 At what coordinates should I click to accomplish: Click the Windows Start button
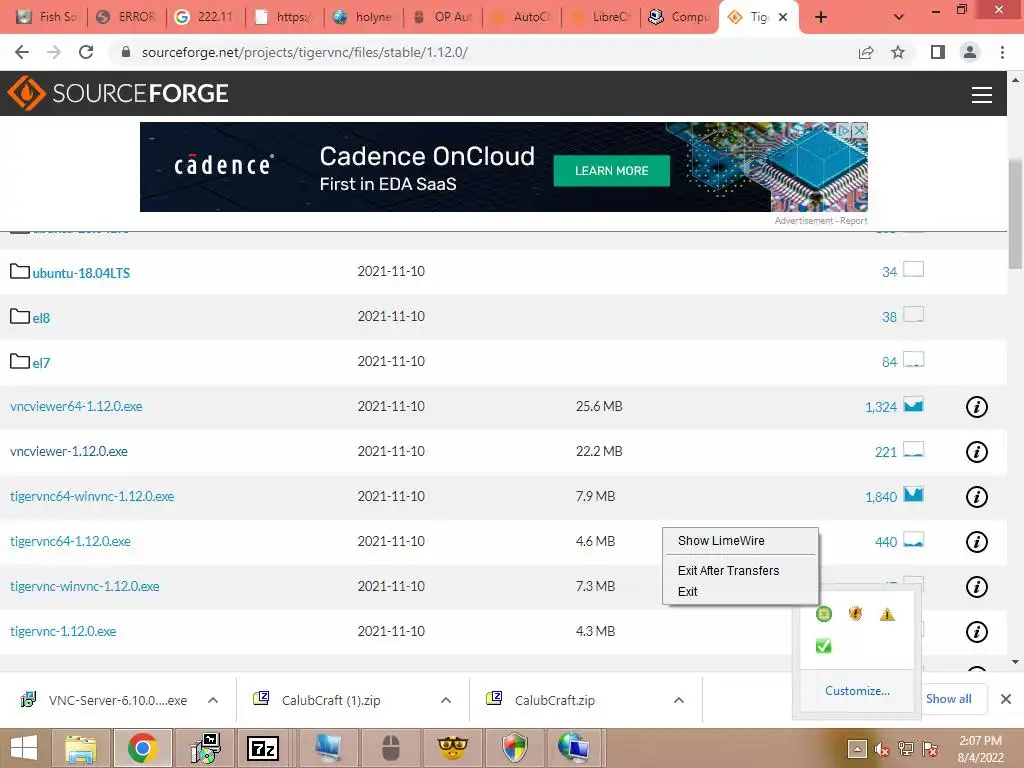tap(24, 748)
